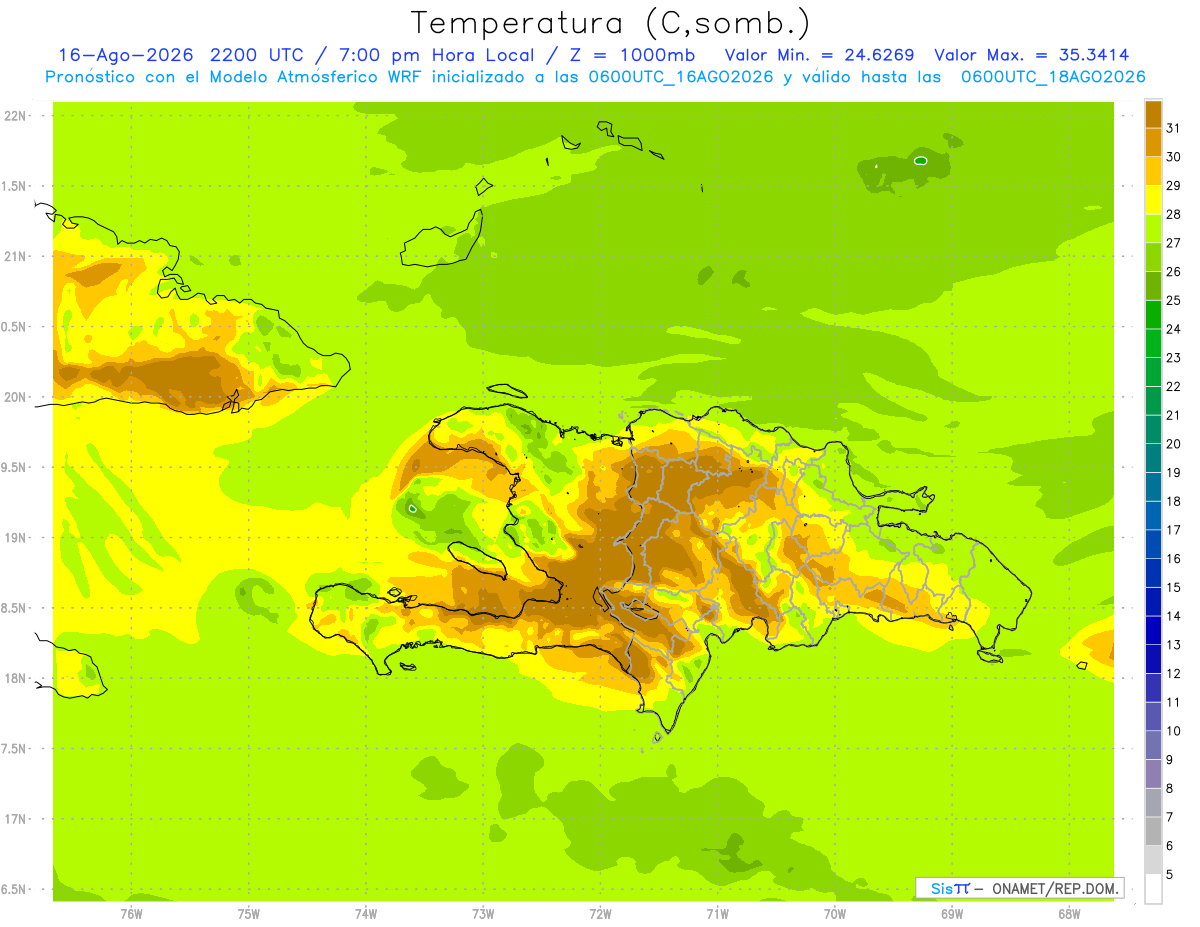Image resolution: width=1200 pixels, height=927 pixels.
Task: Click the '75W' longitude axis label
Action: click(x=249, y=914)
